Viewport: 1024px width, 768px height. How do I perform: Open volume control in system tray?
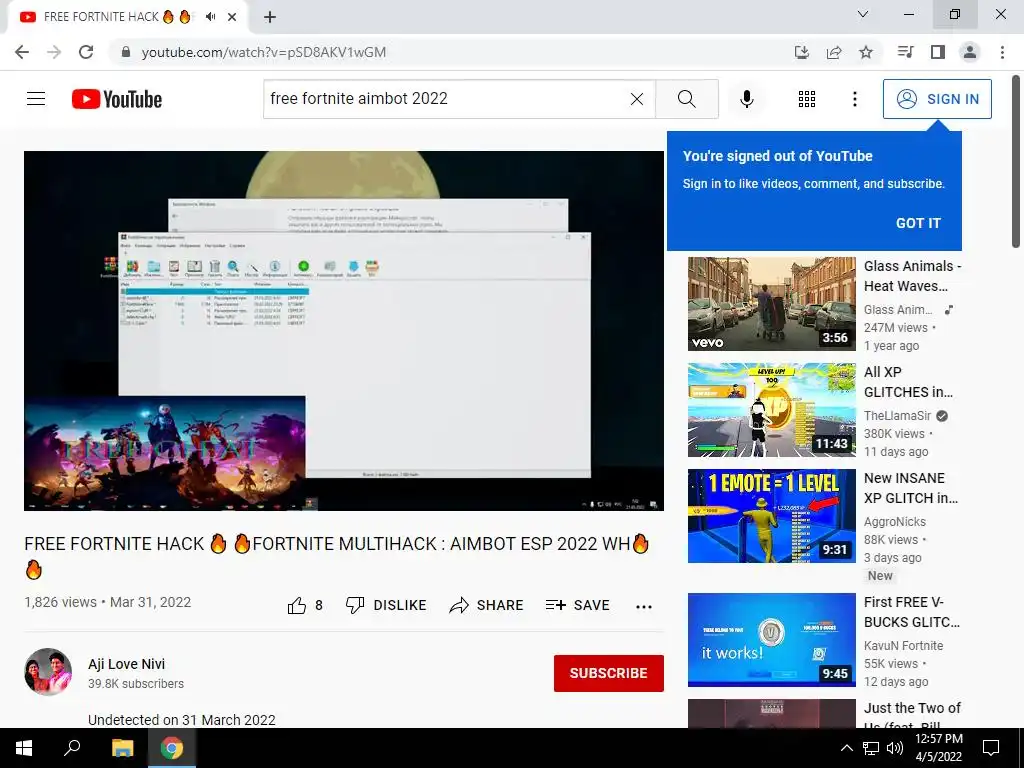895,748
